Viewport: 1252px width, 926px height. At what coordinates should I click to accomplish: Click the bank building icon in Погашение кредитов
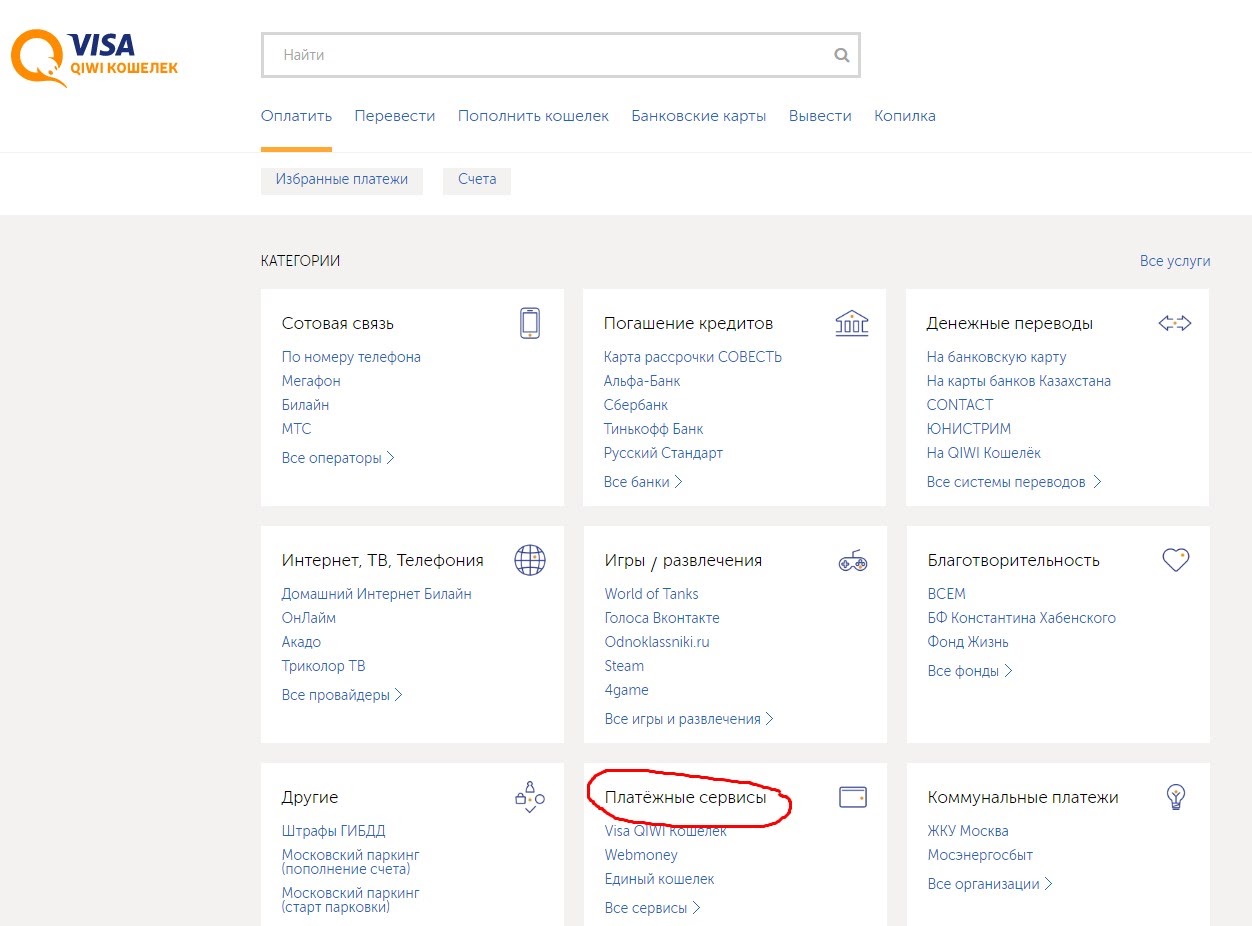852,323
